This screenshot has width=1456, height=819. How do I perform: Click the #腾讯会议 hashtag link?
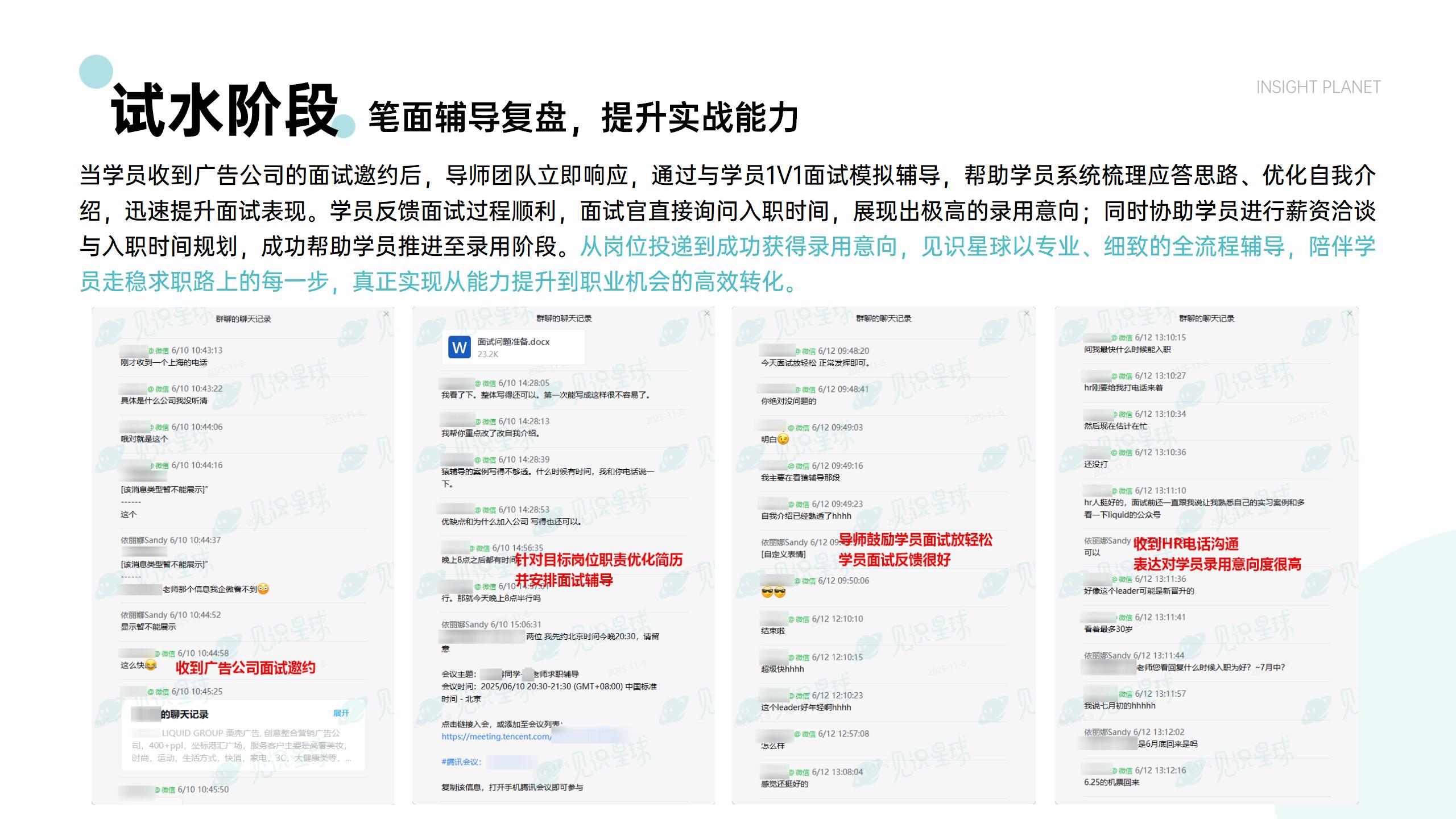(461, 762)
